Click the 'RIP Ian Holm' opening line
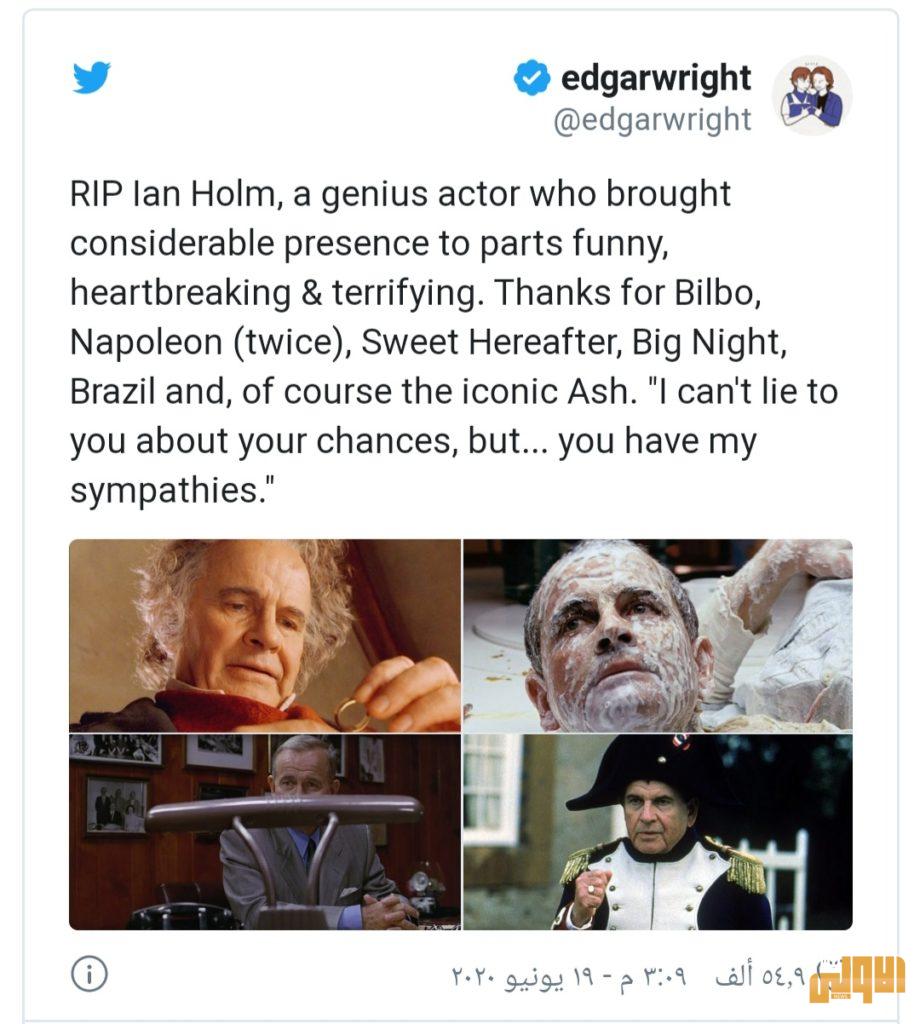Image resolution: width=920 pixels, height=1024 pixels. [x=400, y=195]
